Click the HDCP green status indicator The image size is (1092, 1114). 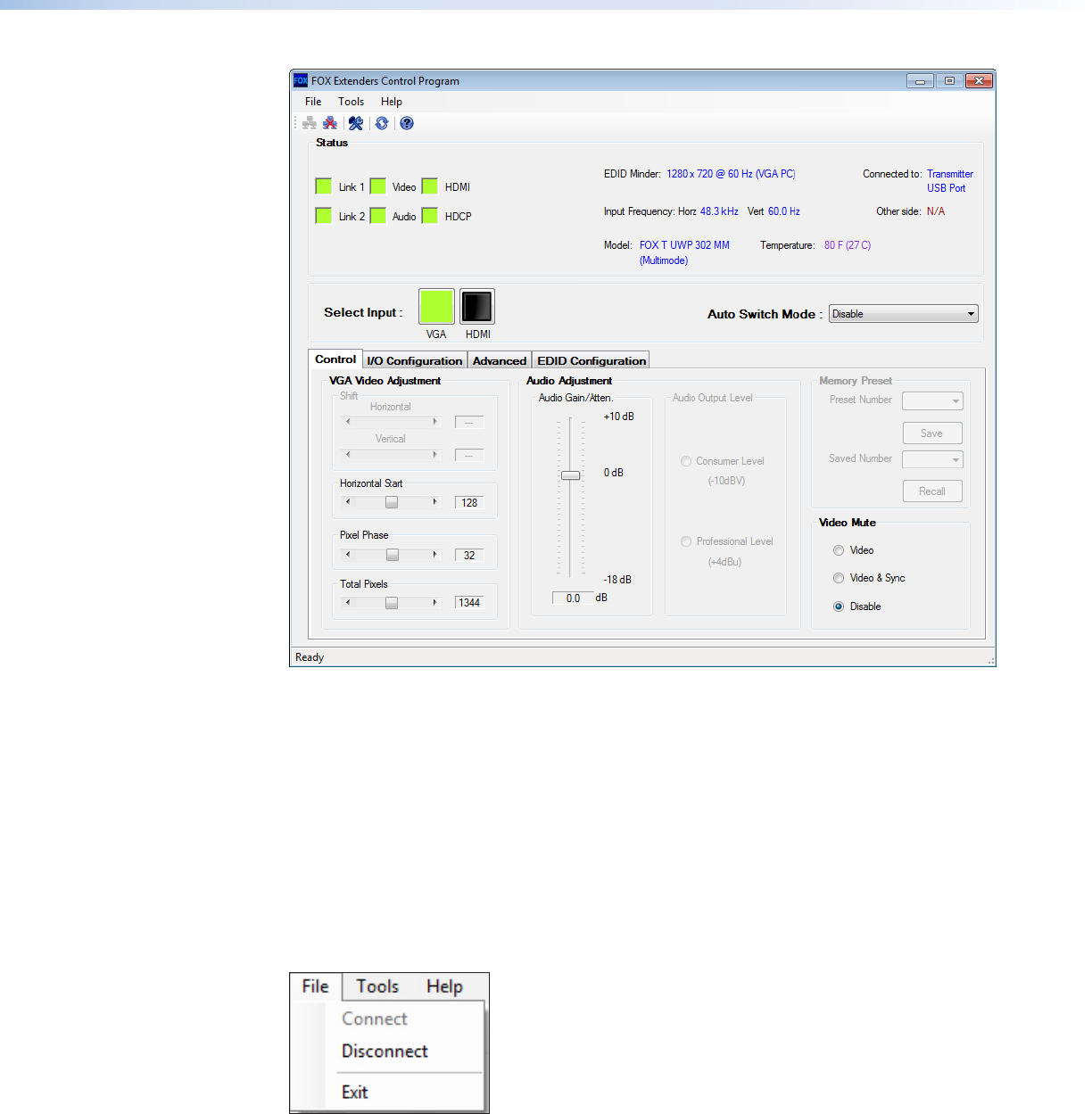click(430, 216)
